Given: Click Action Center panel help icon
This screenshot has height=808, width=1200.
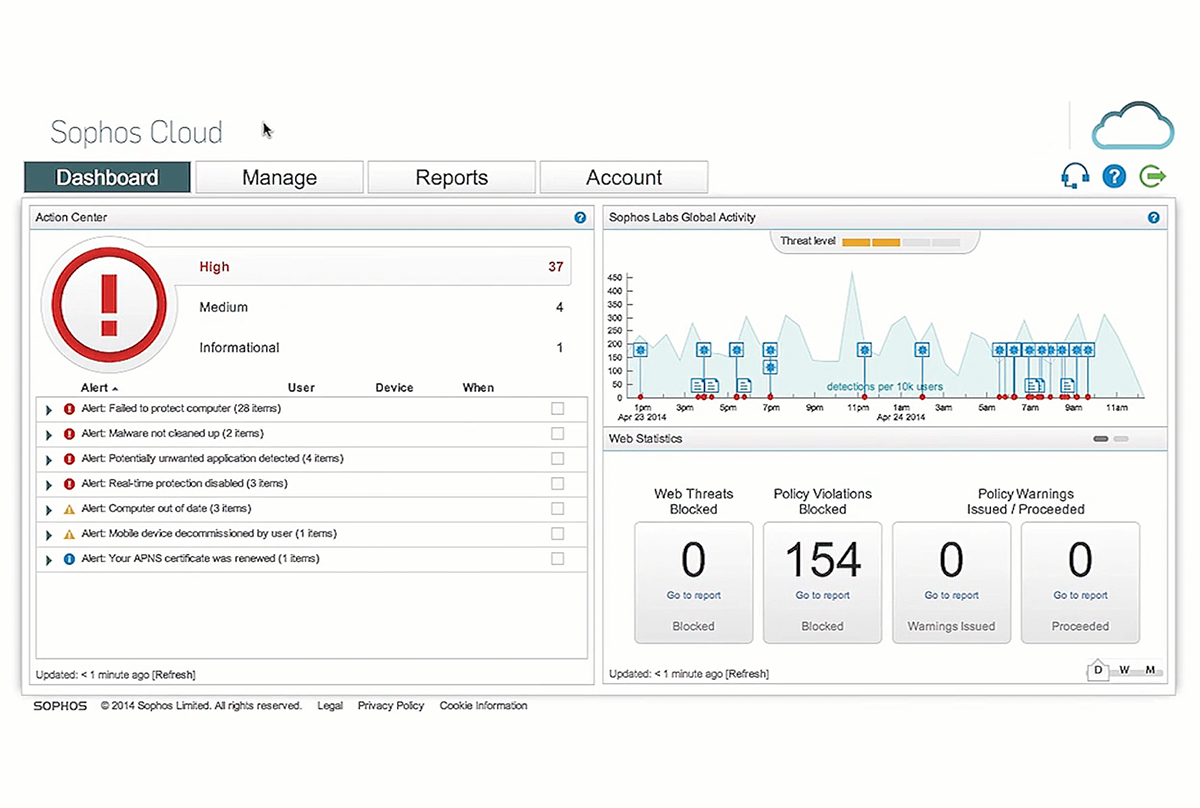Looking at the screenshot, I should pyautogui.click(x=580, y=217).
